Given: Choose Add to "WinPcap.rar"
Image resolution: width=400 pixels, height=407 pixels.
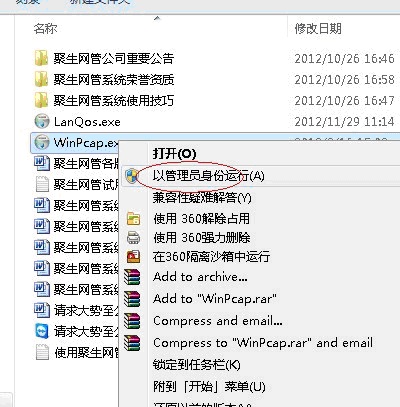Looking at the screenshot, I should point(215,299).
